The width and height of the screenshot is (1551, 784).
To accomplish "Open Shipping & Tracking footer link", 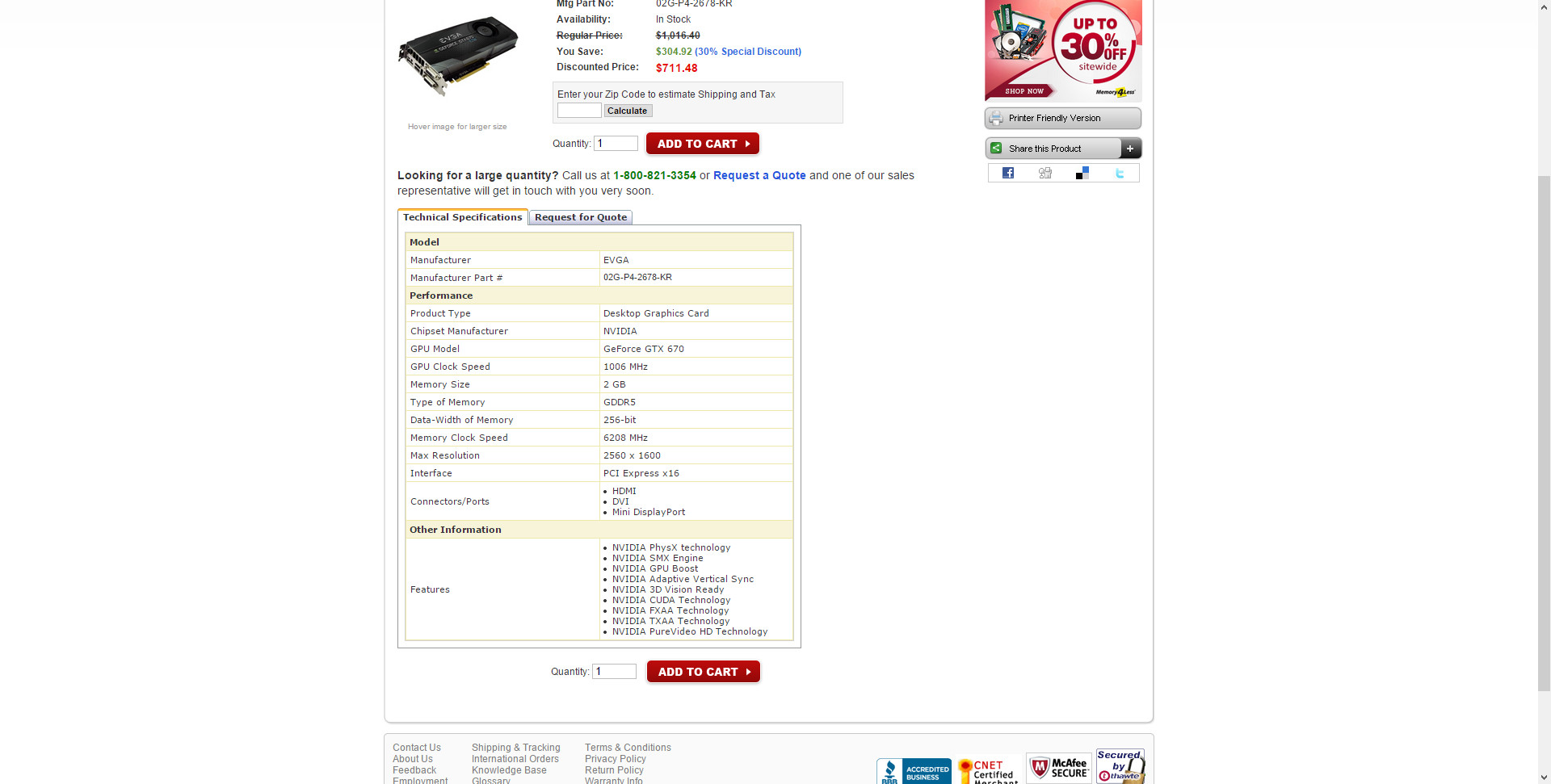I will click(516, 748).
